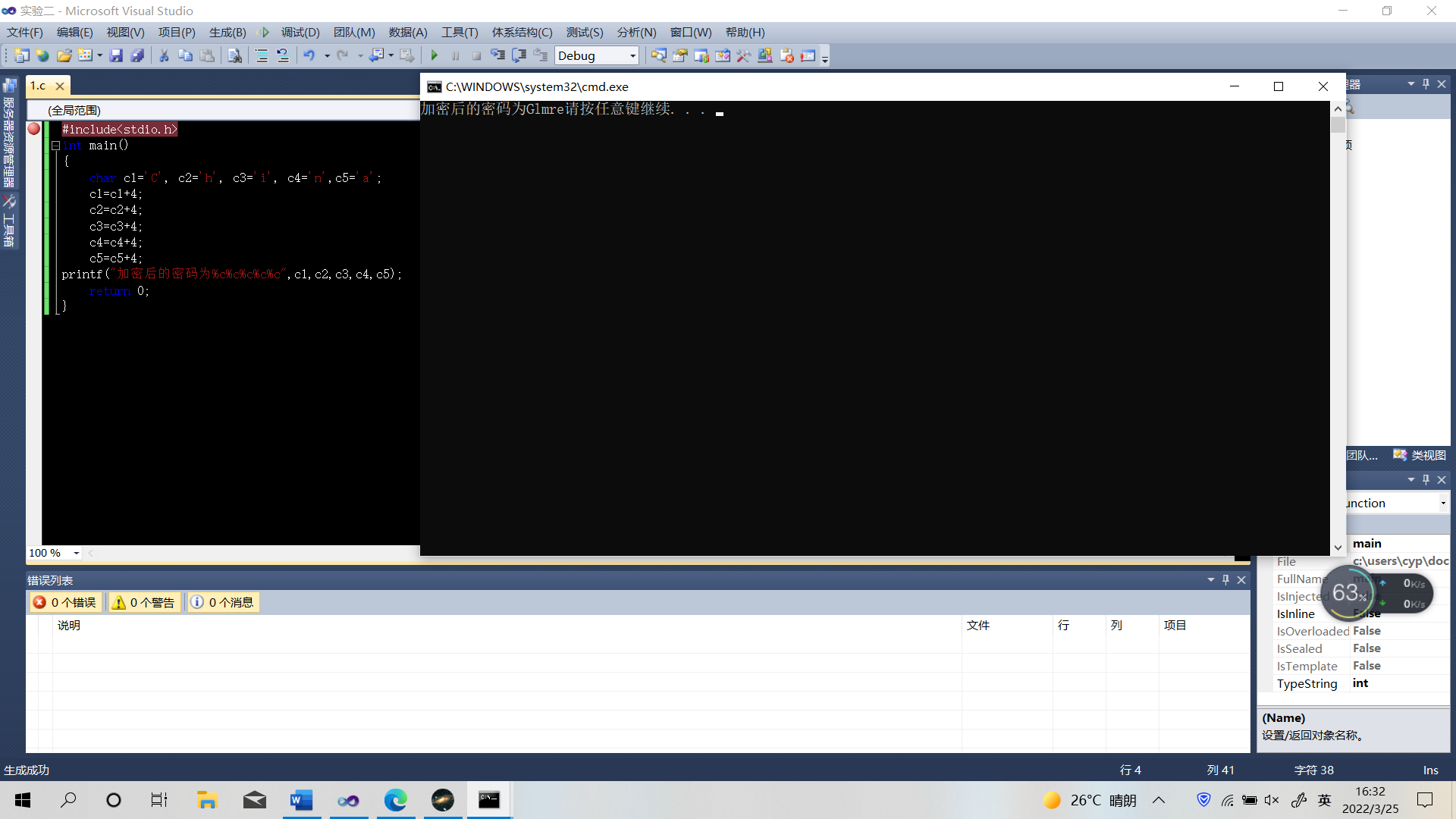Click the Start Debugging green play icon

point(435,55)
